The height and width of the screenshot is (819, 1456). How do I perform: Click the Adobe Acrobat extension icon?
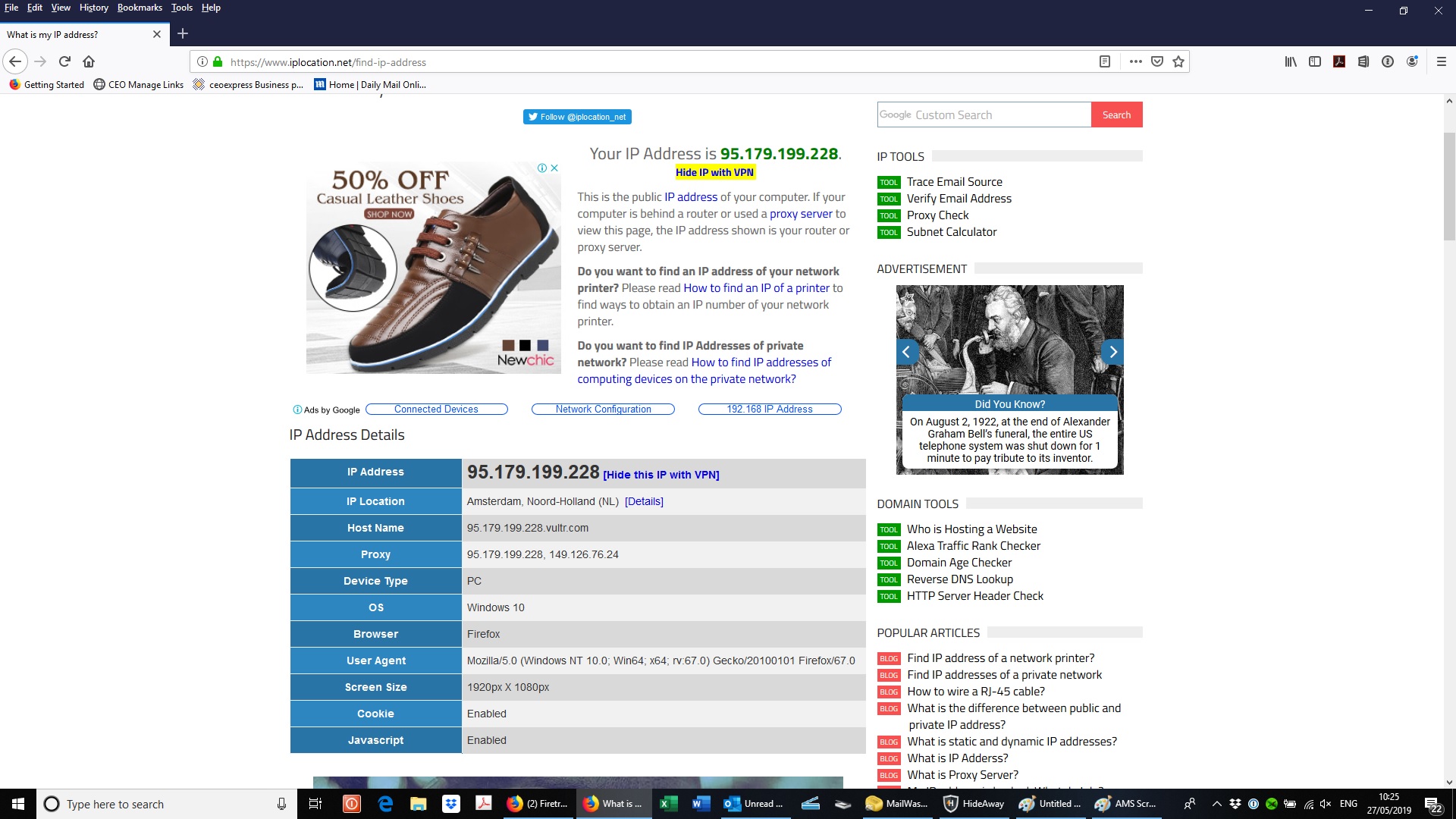tap(1339, 61)
